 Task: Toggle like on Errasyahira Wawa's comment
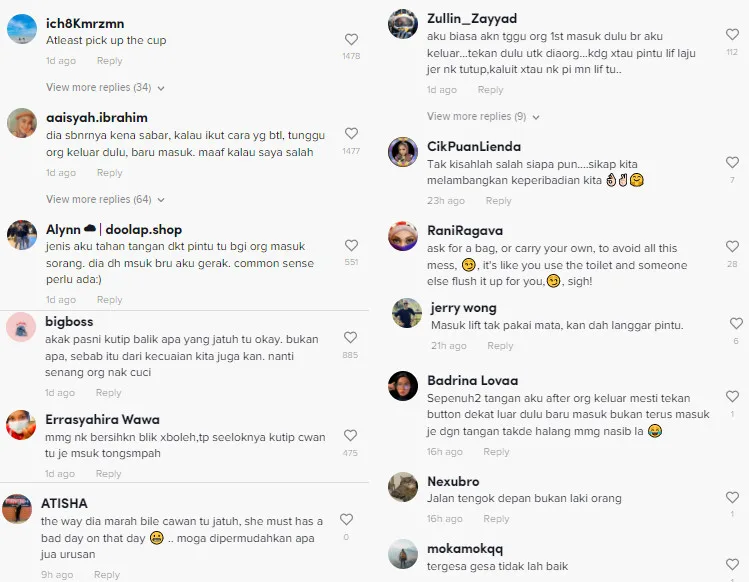tap(350, 436)
